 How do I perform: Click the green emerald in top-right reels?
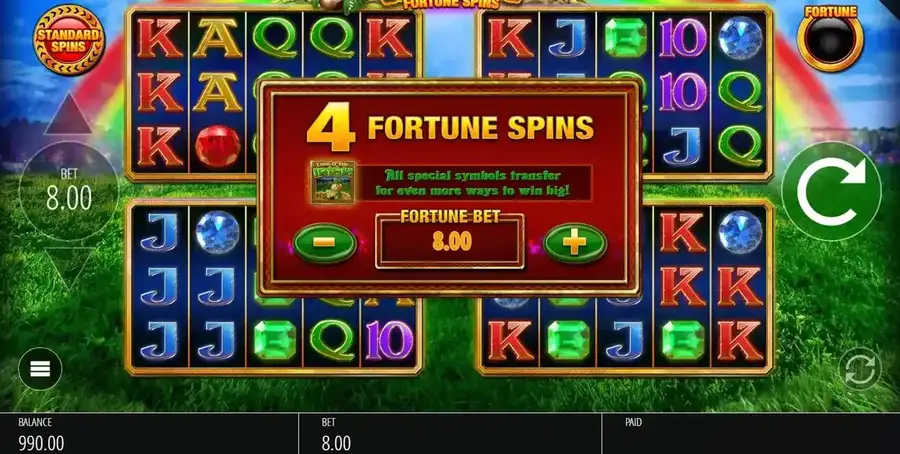pos(625,38)
